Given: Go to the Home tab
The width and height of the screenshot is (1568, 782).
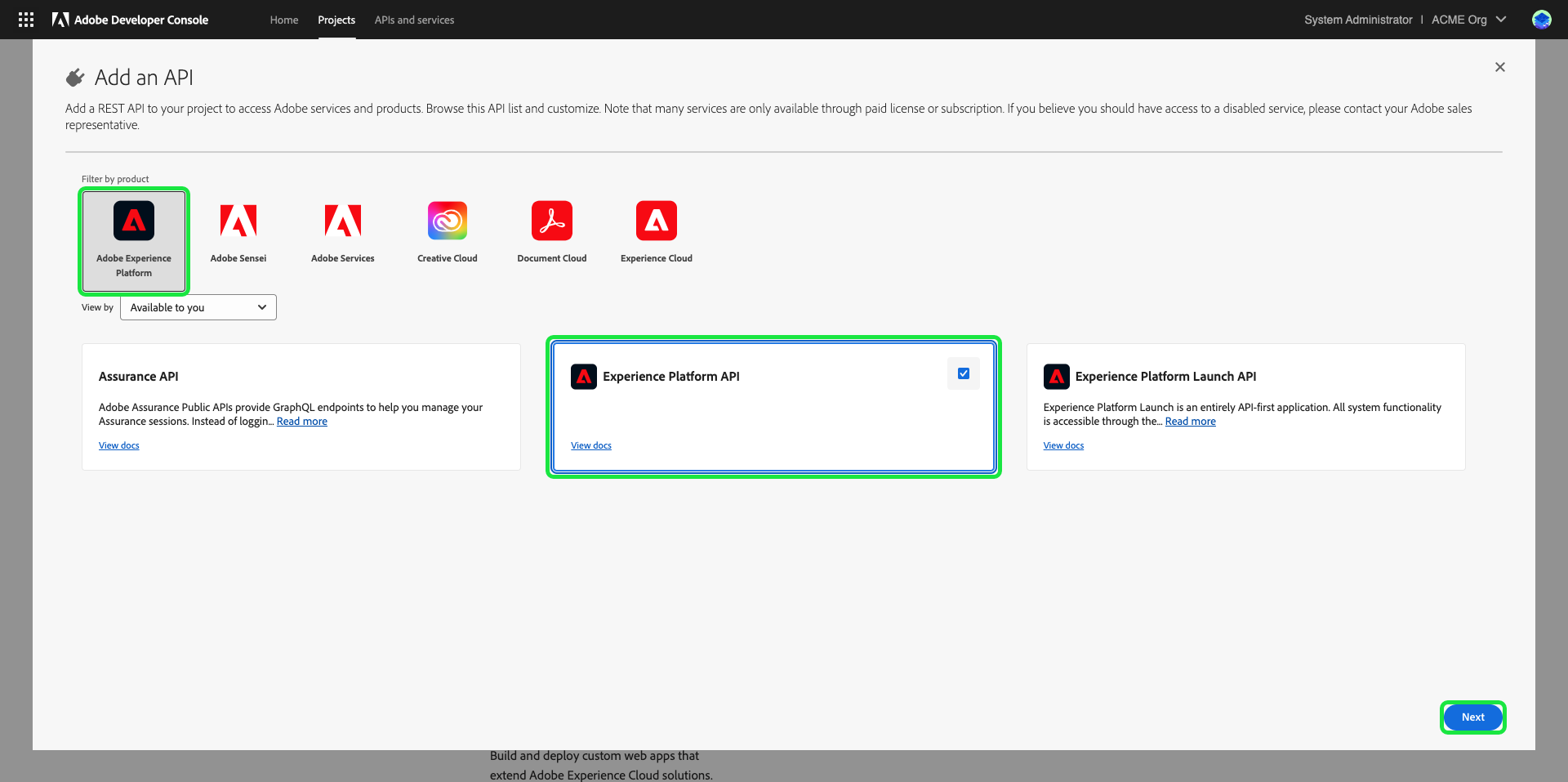Looking at the screenshot, I should 284,20.
